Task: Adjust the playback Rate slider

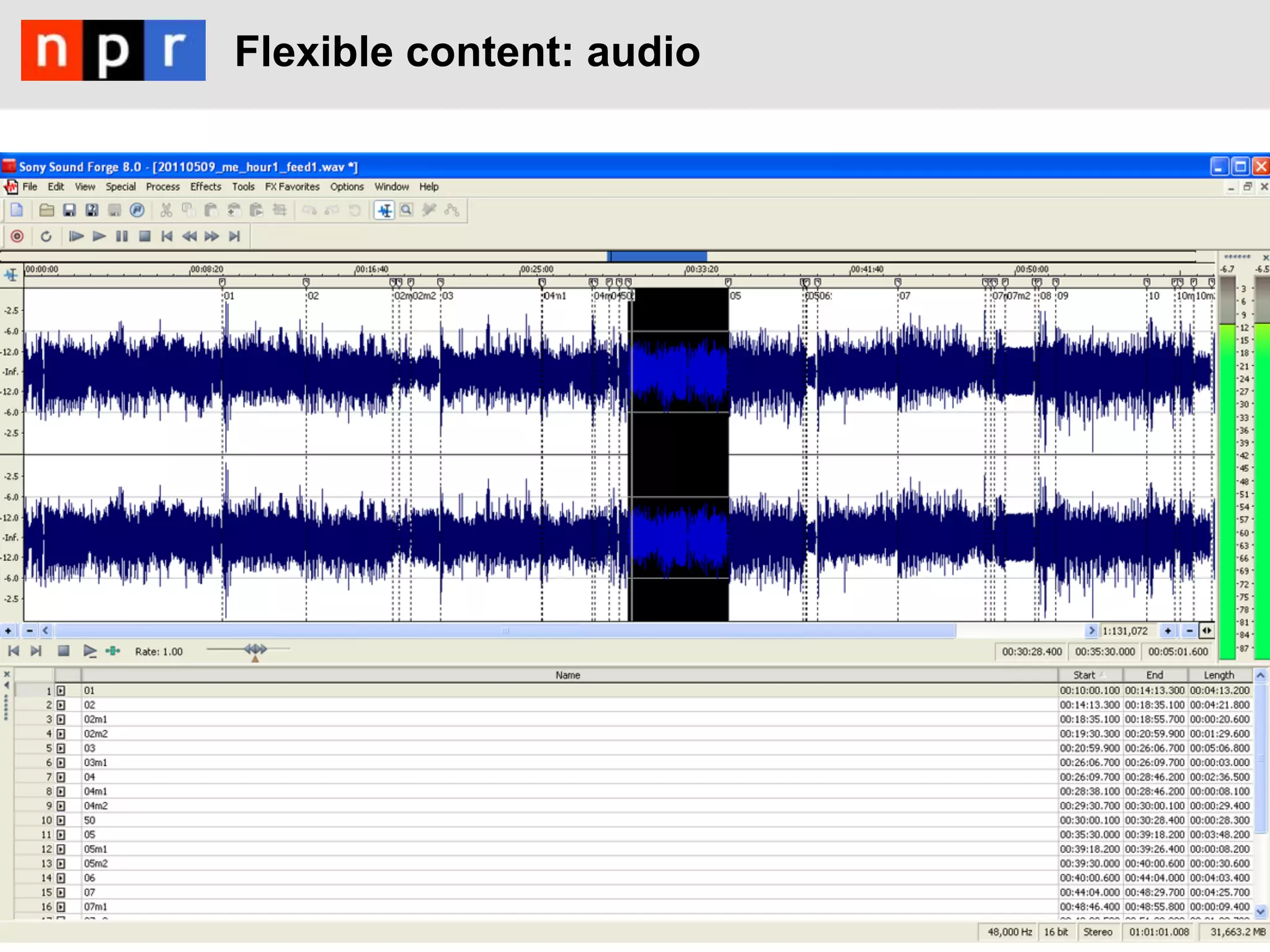Action: coord(255,650)
